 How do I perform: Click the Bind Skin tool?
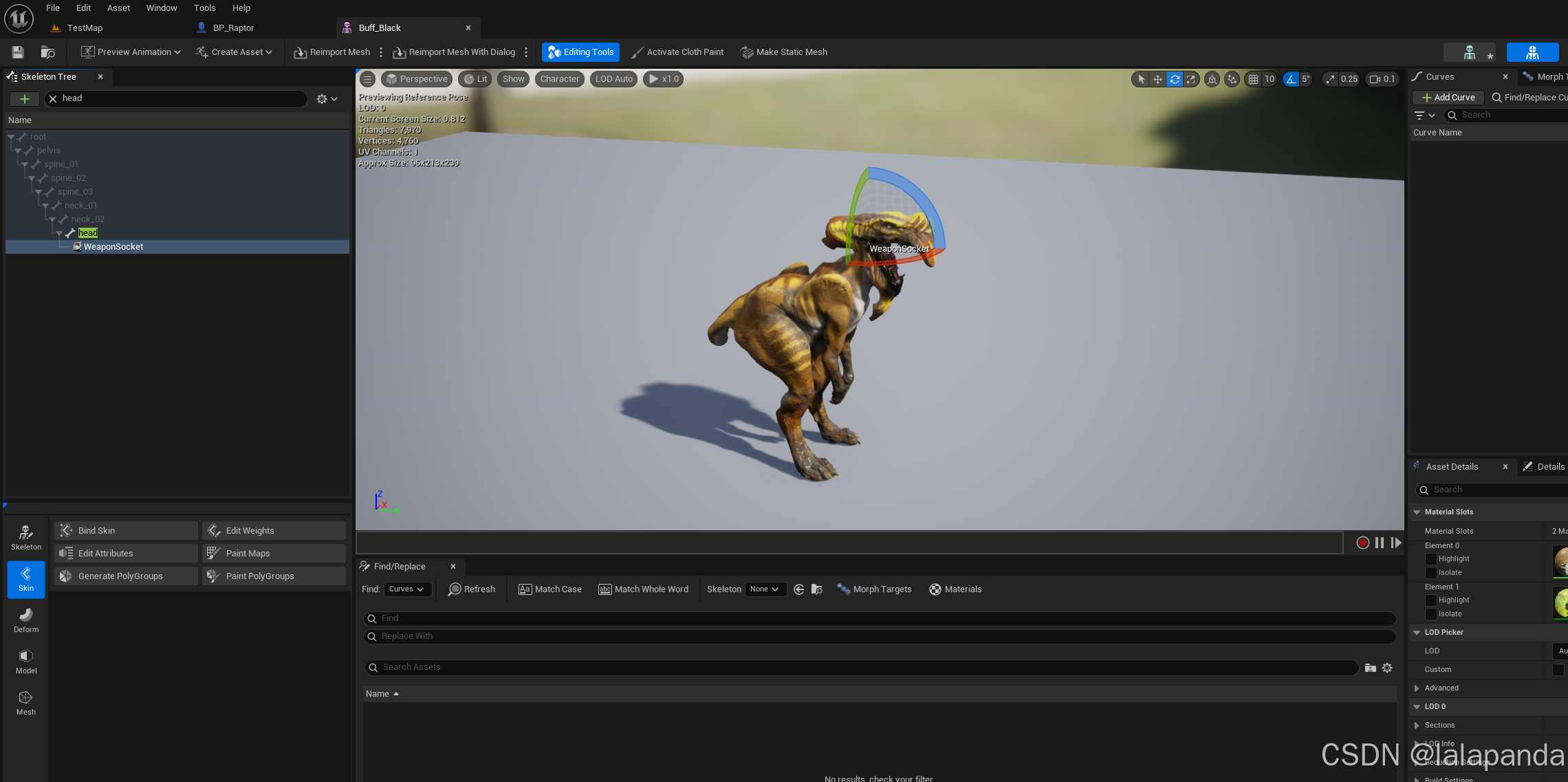[x=126, y=530]
